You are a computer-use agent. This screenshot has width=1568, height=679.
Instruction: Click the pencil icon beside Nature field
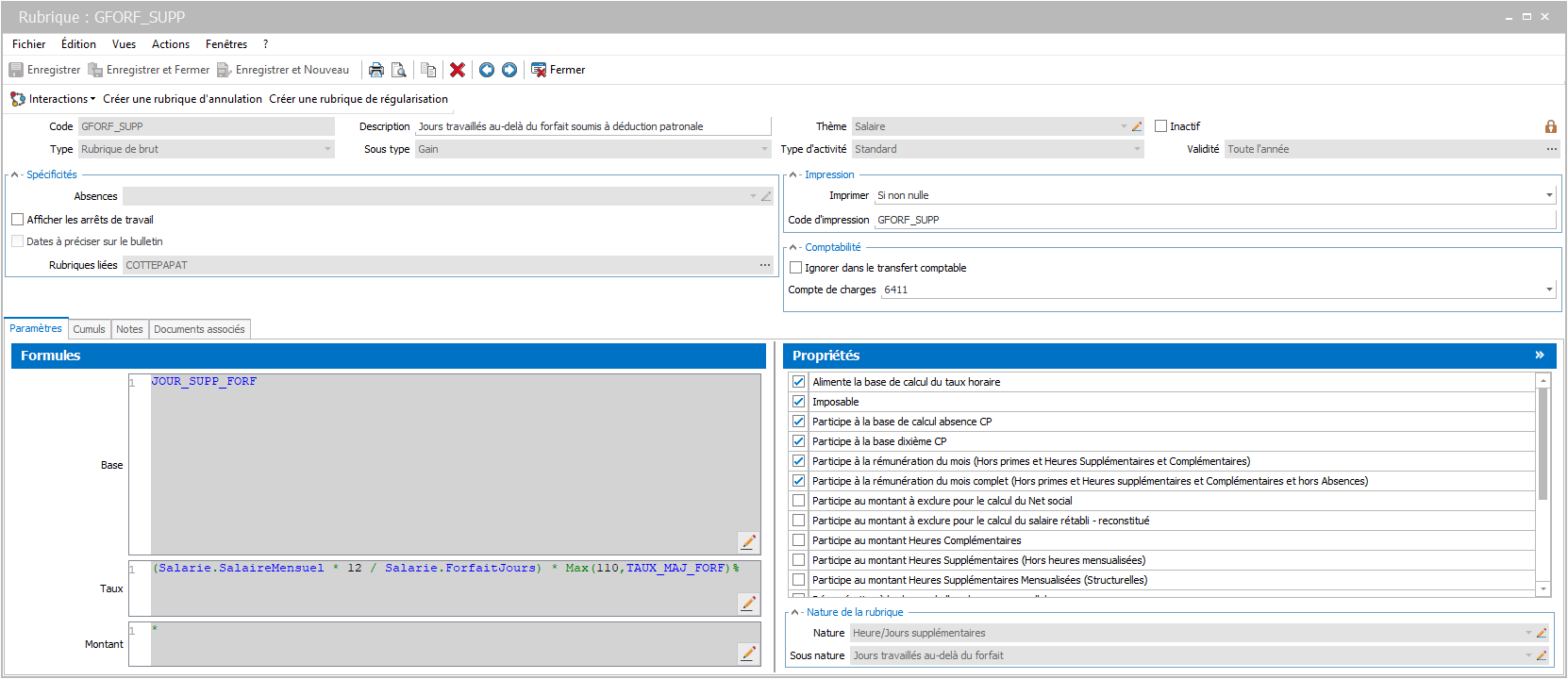click(x=1542, y=633)
